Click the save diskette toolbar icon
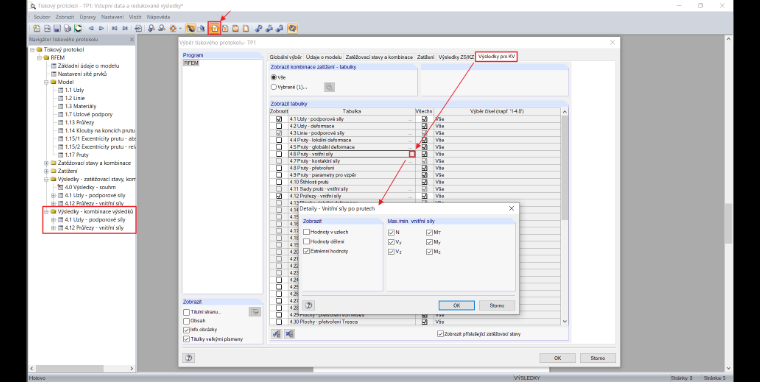 pyautogui.click(x=57, y=29)
